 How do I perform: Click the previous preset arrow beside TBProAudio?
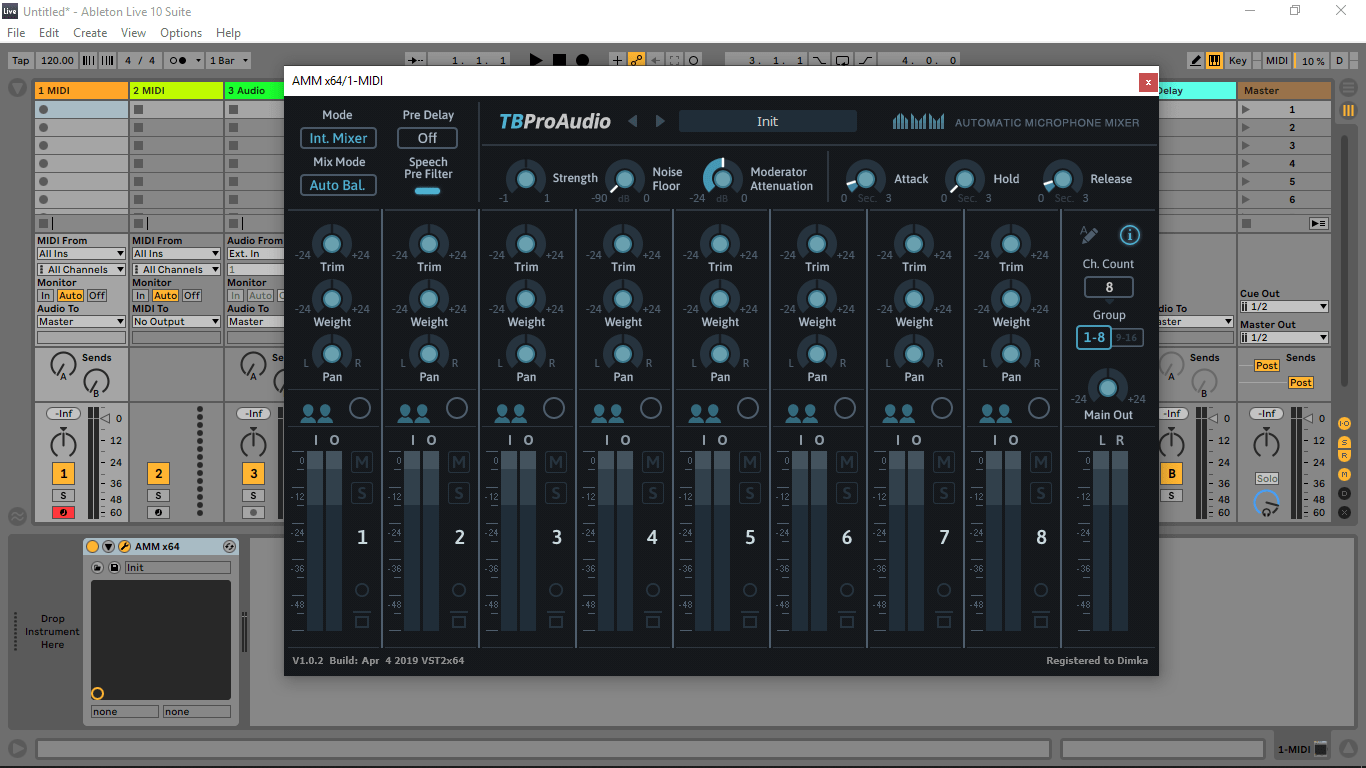pyautogui.click(x=632, y=122)
